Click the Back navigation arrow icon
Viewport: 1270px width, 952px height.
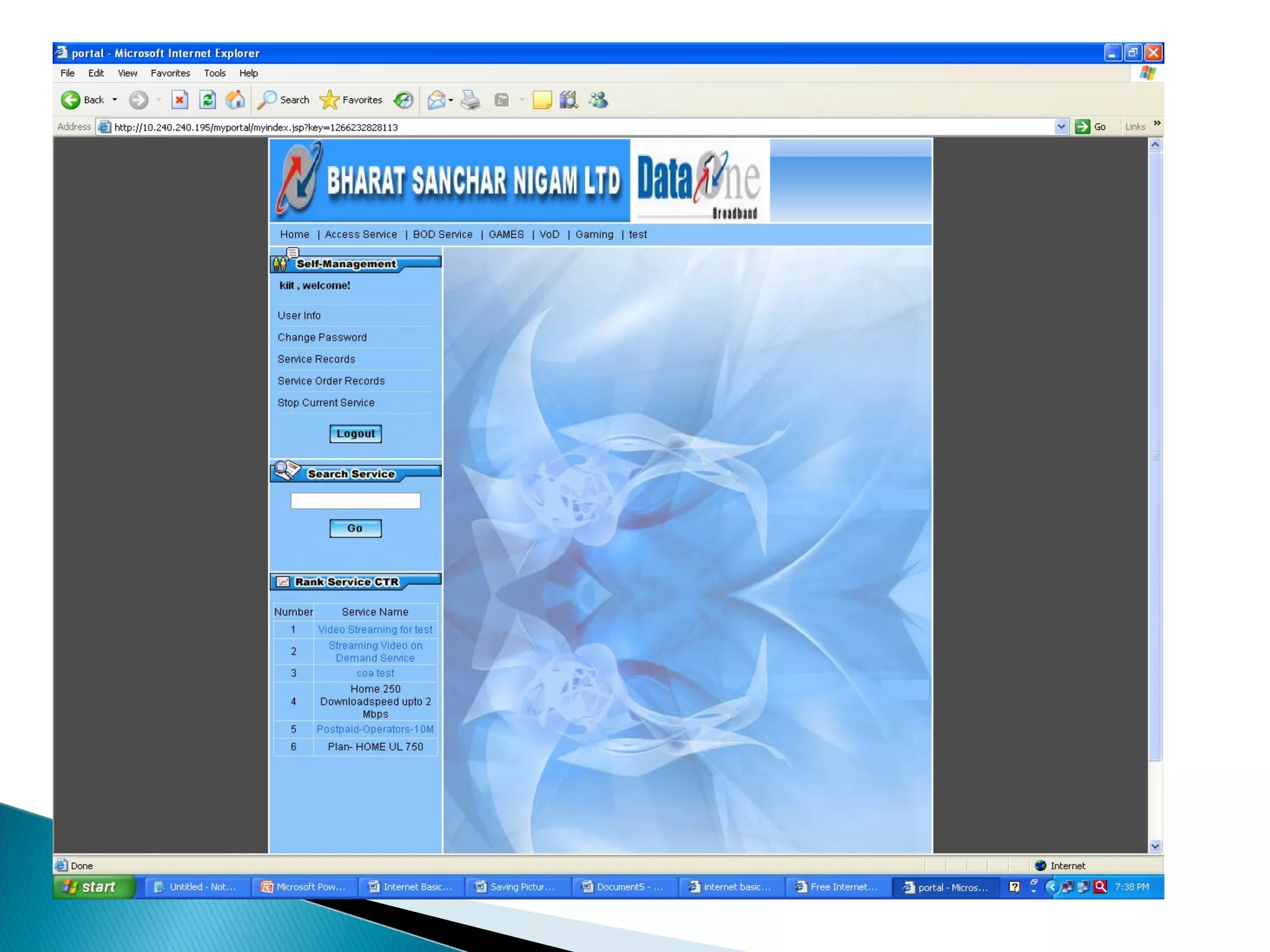tap(71, 100)
